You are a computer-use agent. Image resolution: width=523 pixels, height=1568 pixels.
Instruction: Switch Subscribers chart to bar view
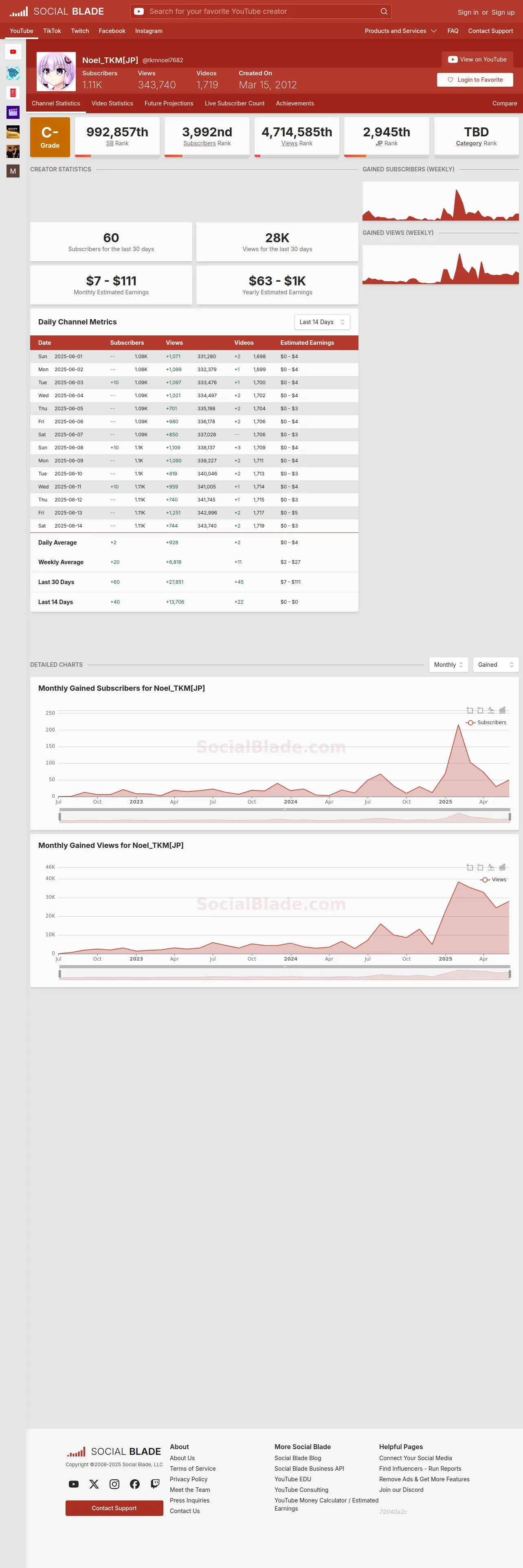tap(502, 710)
